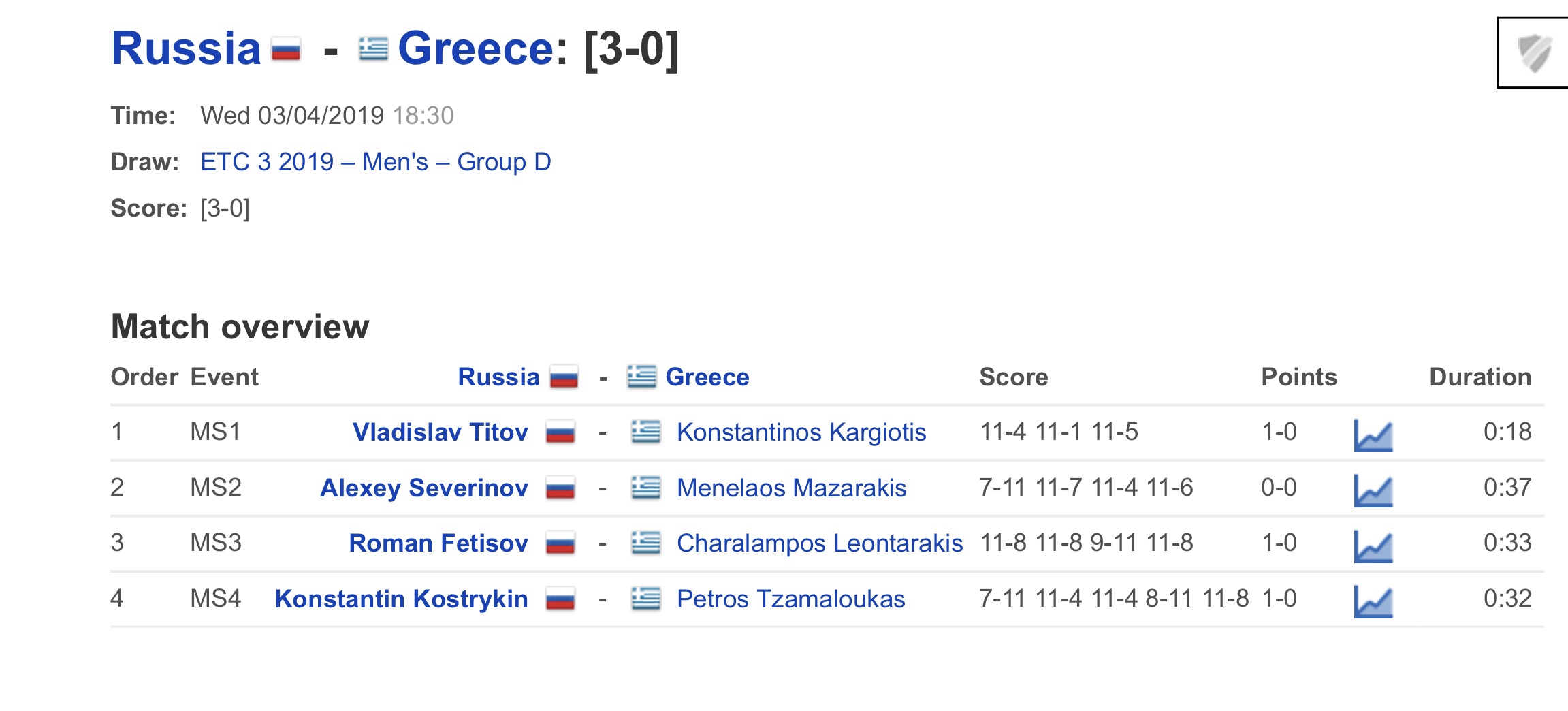Open ETC 3 2019 Men's Group D draw
Viewport: 1568px width, 711px height.
click(x=376, y=162)
